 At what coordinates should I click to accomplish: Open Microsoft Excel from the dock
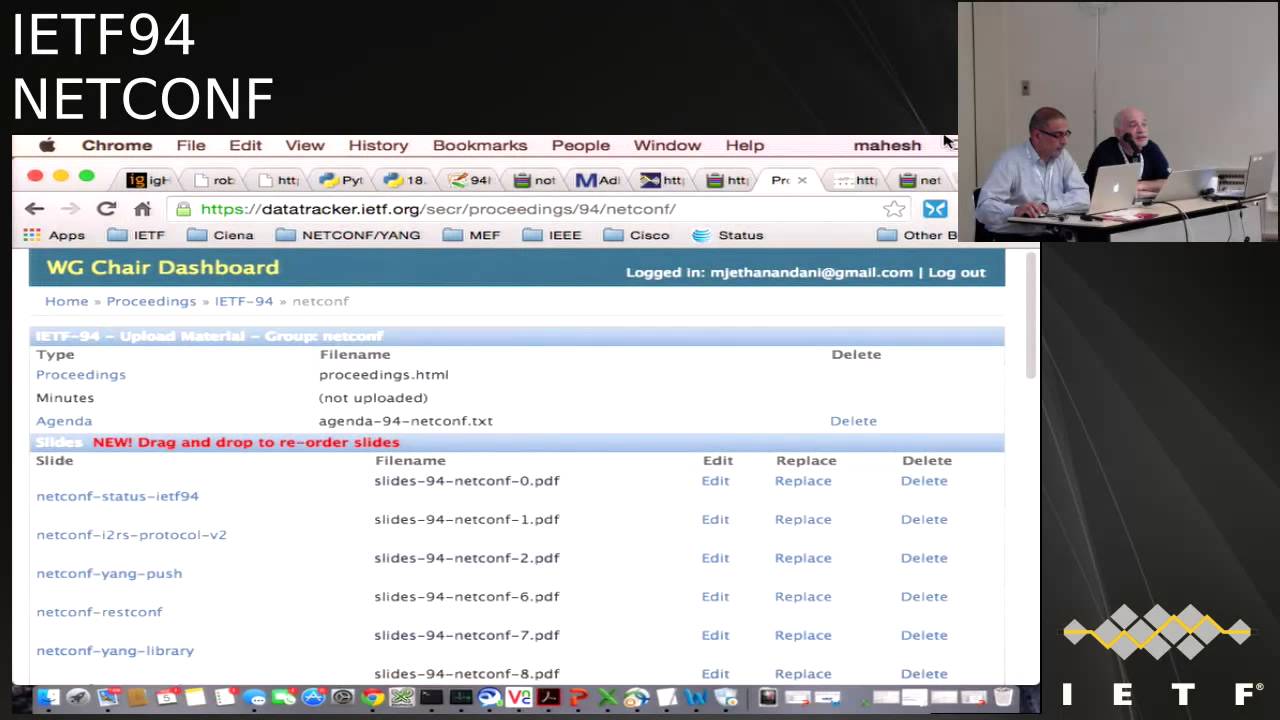[x=607, y=697]
